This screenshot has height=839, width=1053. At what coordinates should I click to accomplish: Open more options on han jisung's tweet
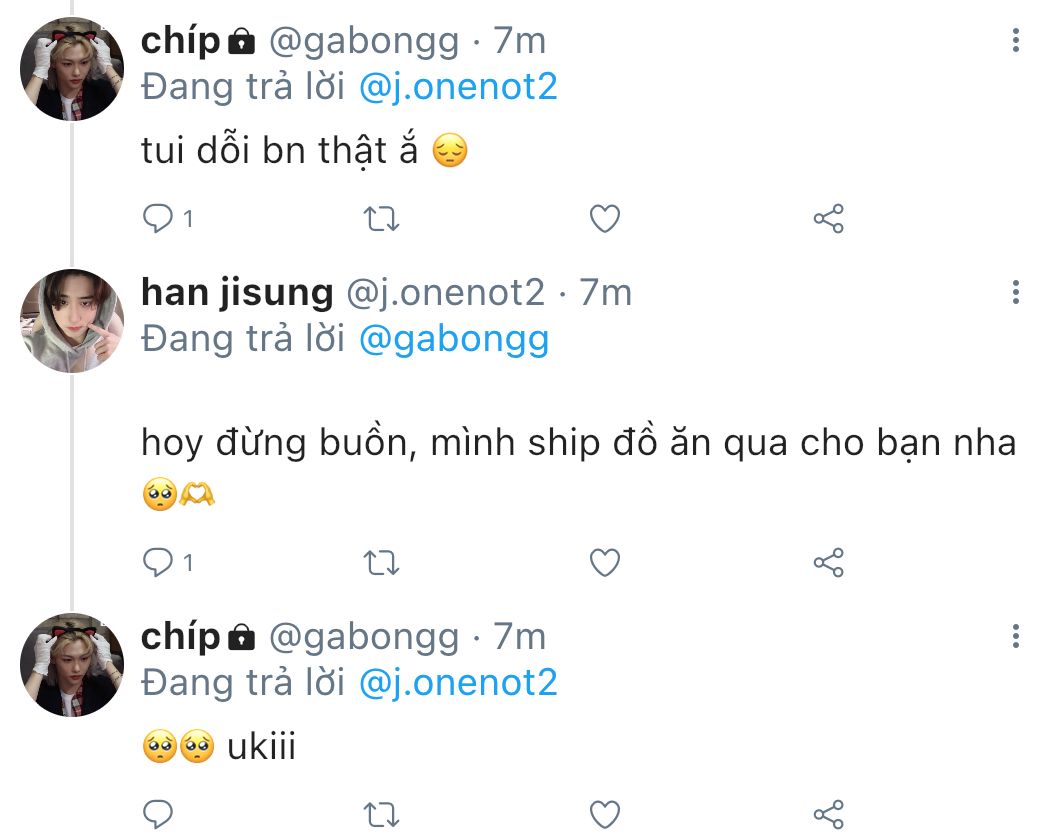[1015, 292]
